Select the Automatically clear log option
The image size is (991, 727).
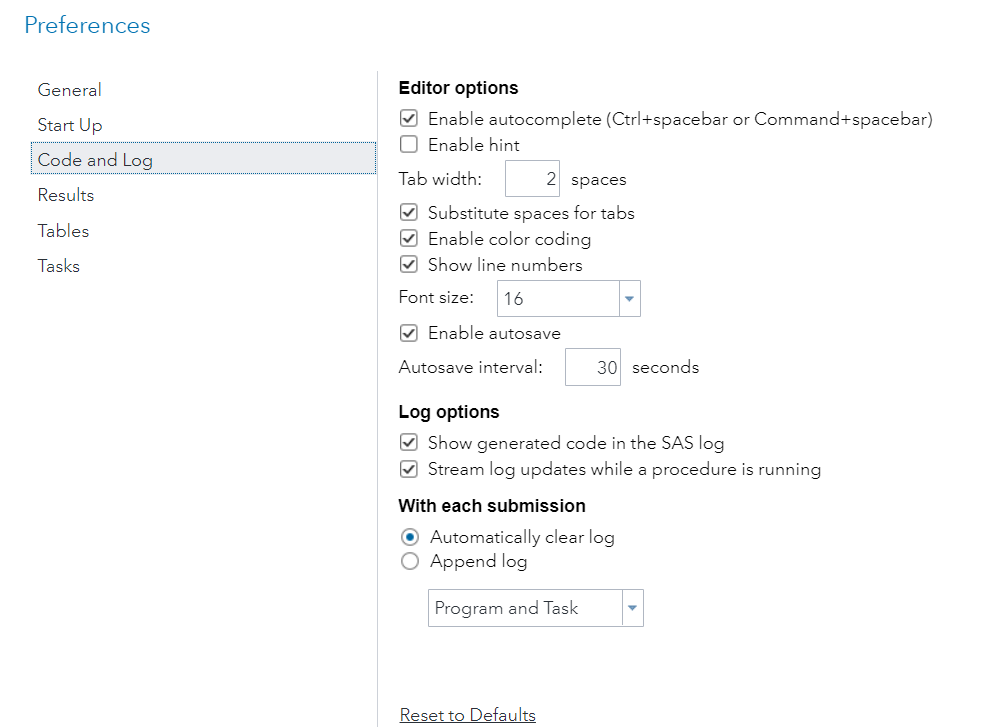(410, 537)
